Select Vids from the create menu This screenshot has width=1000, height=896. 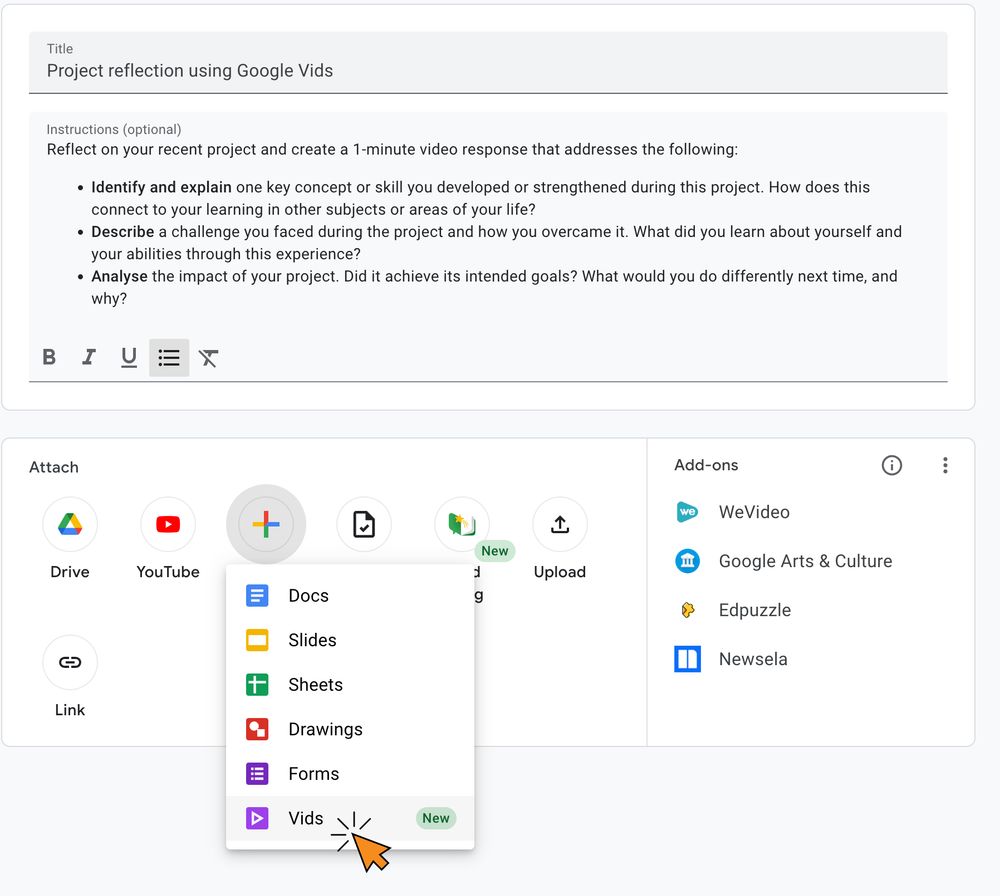[350, 818]
